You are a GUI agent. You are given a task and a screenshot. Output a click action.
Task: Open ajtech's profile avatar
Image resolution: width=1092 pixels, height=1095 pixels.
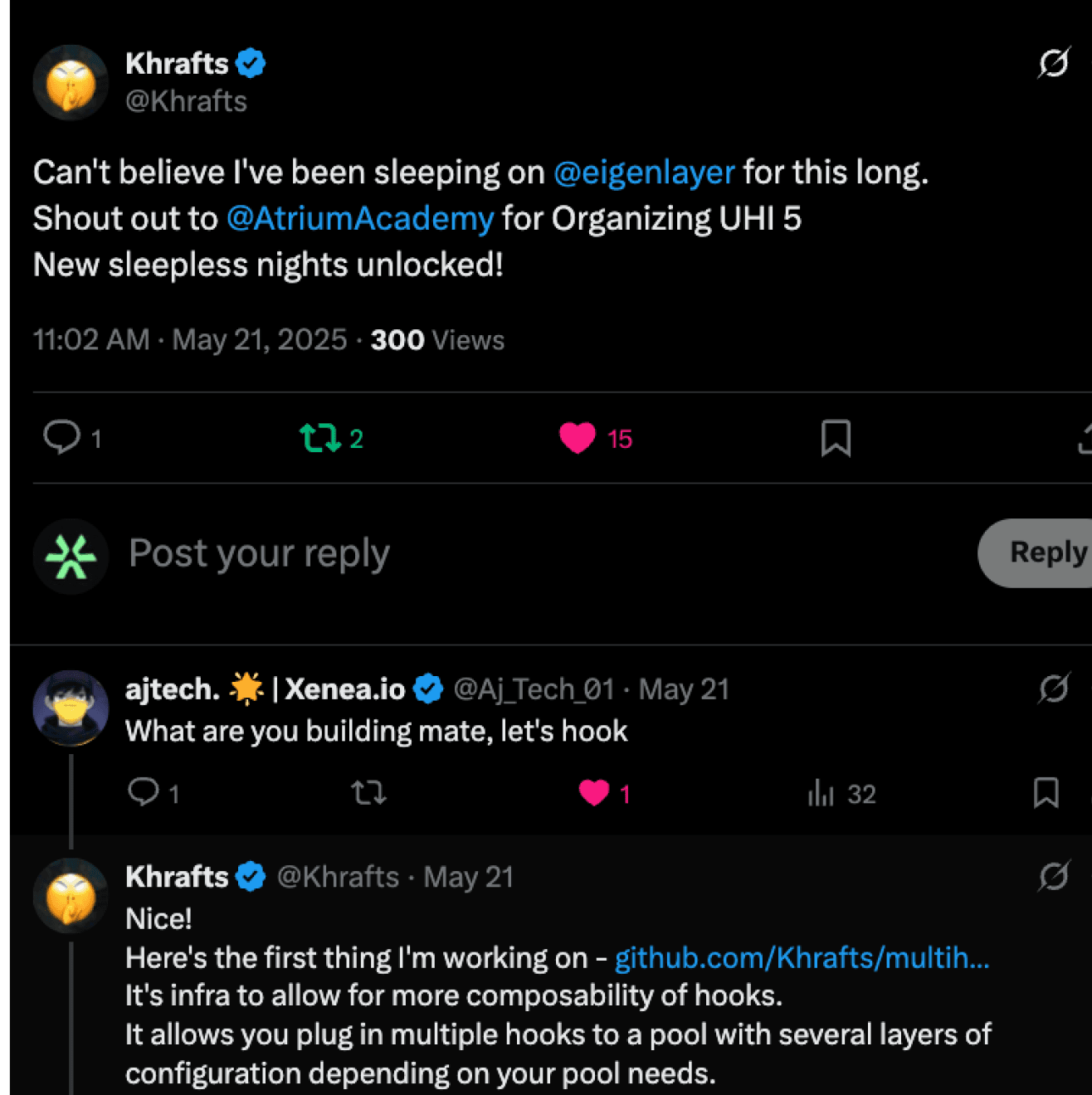71,708
